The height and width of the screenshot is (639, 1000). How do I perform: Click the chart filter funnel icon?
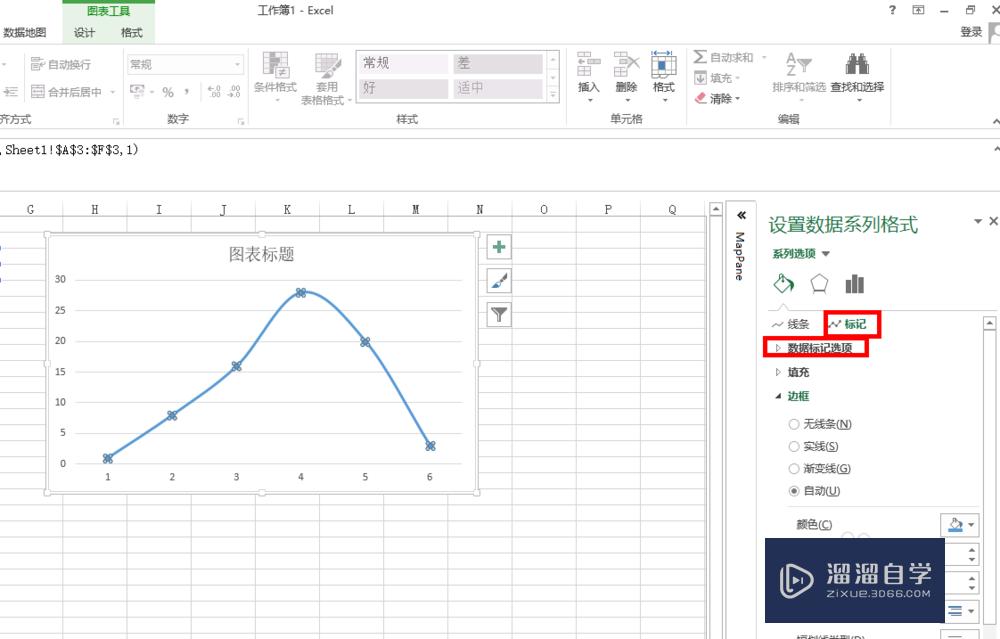(x=498, y=315)
